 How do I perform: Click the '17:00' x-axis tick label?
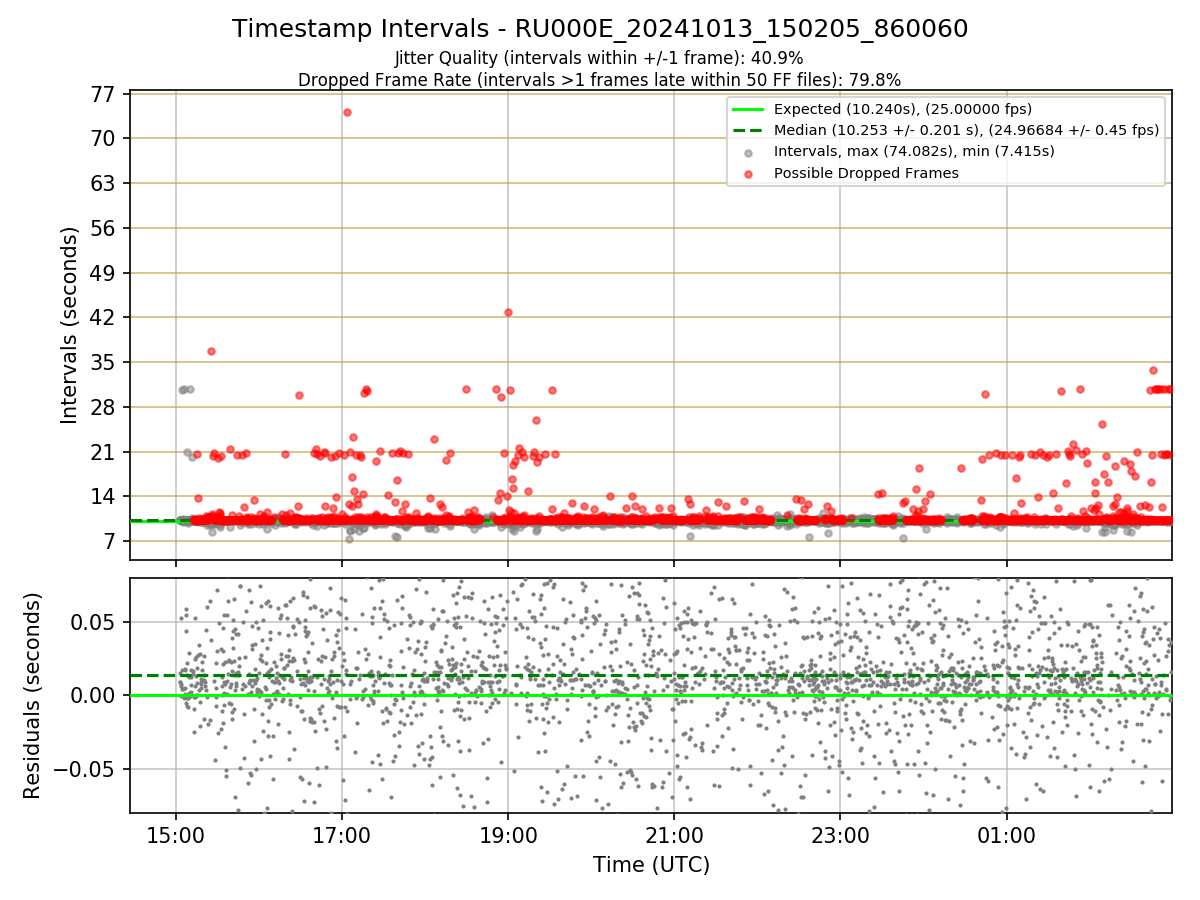pyautogui.click(x=342, y=836)
